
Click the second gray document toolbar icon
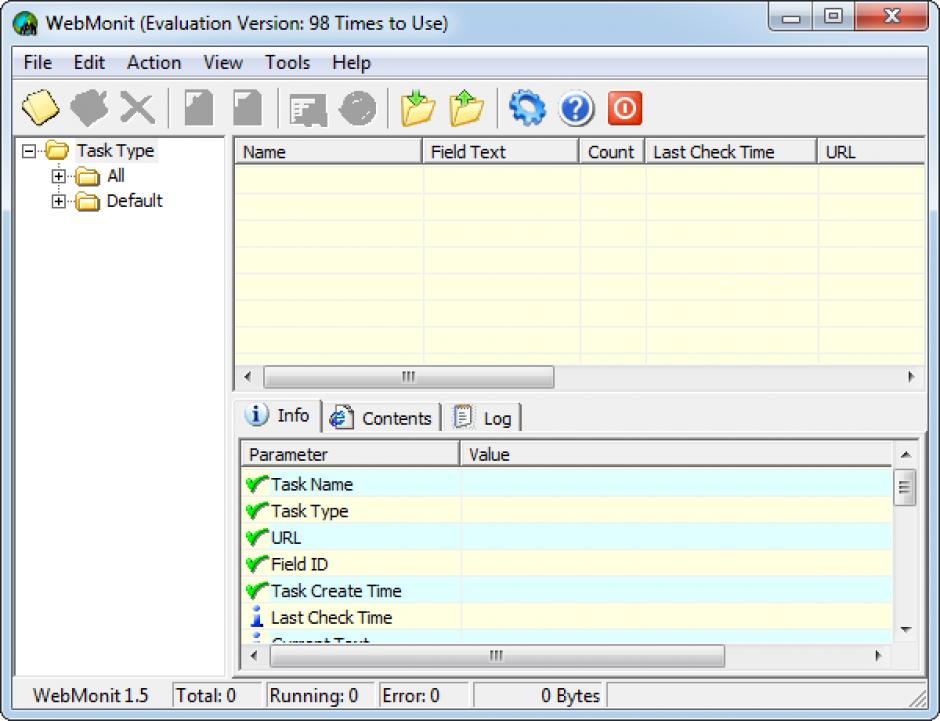[248, 108]
